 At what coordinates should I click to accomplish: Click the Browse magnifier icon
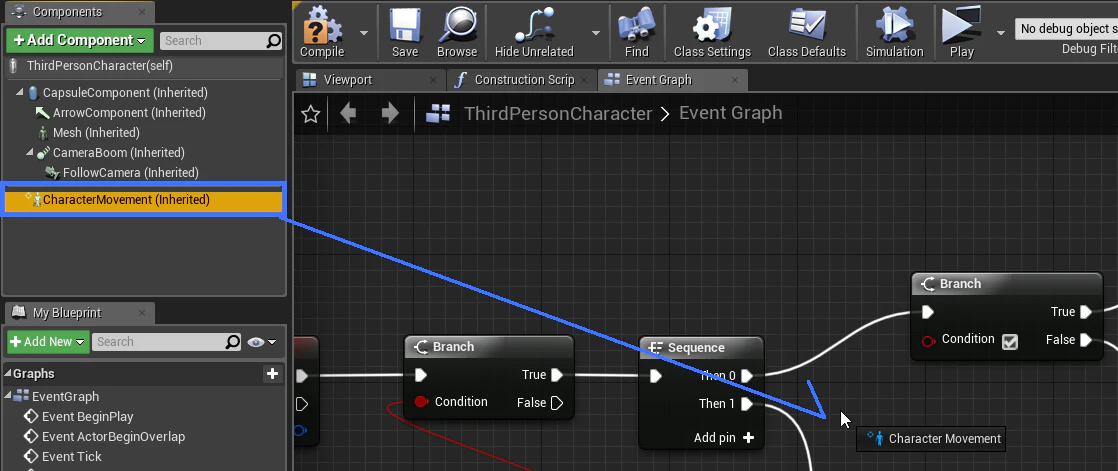(456, 32)
